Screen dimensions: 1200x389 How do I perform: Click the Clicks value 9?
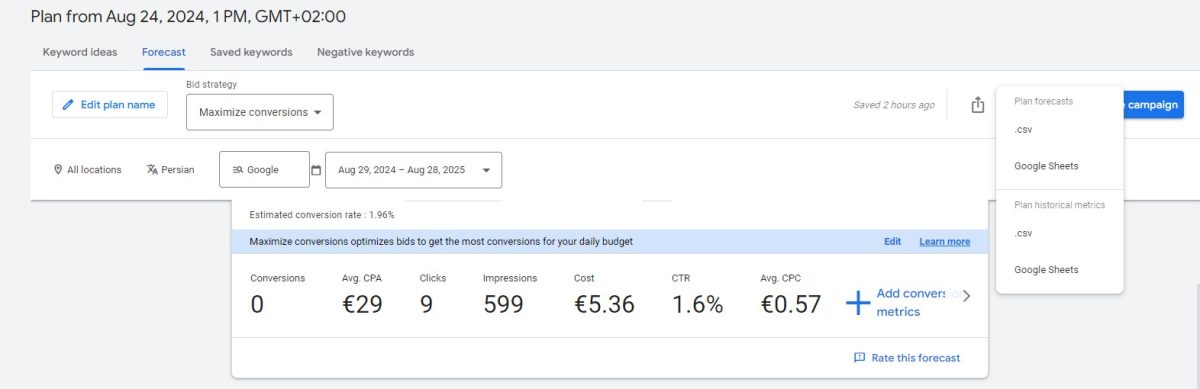(x=426, y=305)
